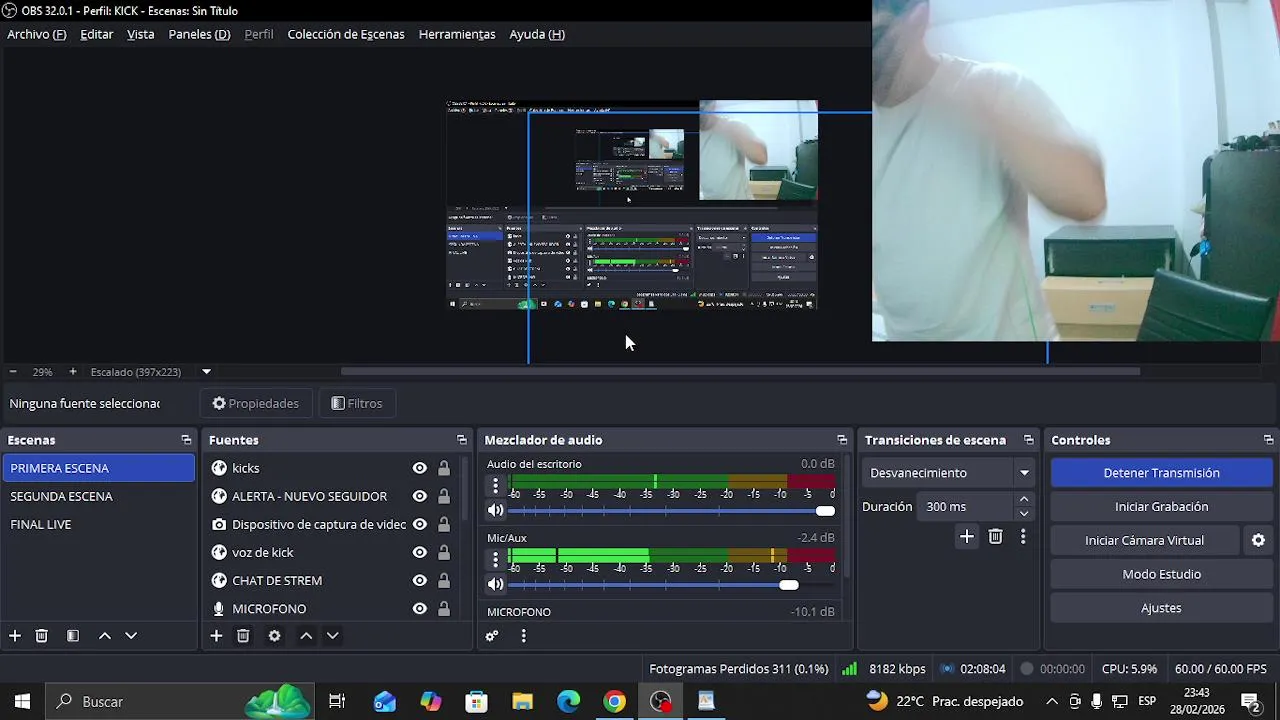
Task: Move source up arrow in Fuentes
Action: tap(306, 636)
